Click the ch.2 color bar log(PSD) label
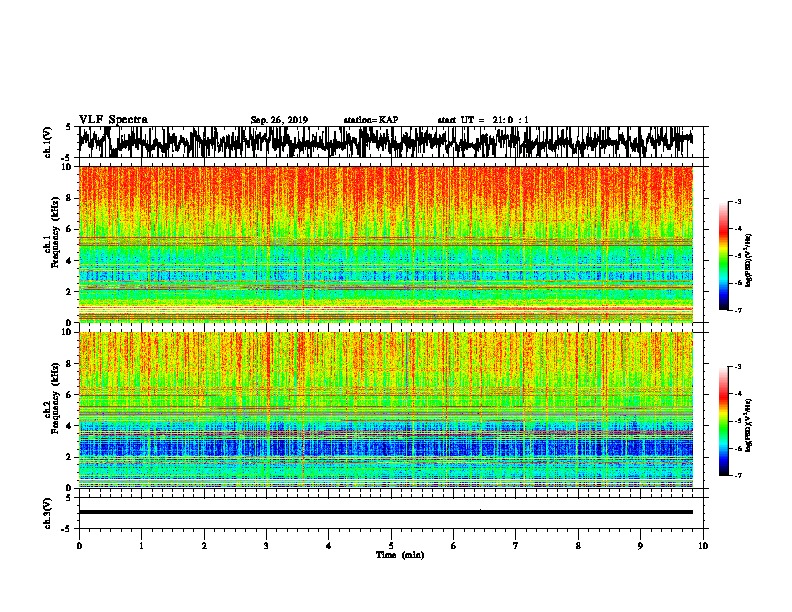The image size is (792, 612). pos(748,425)
